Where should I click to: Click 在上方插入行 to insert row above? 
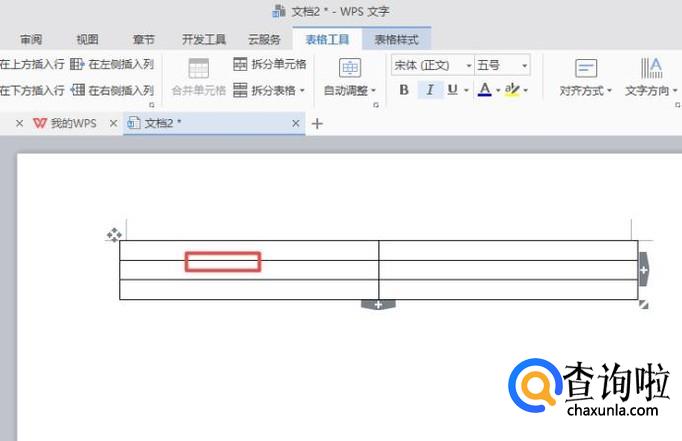pos(32,64)
